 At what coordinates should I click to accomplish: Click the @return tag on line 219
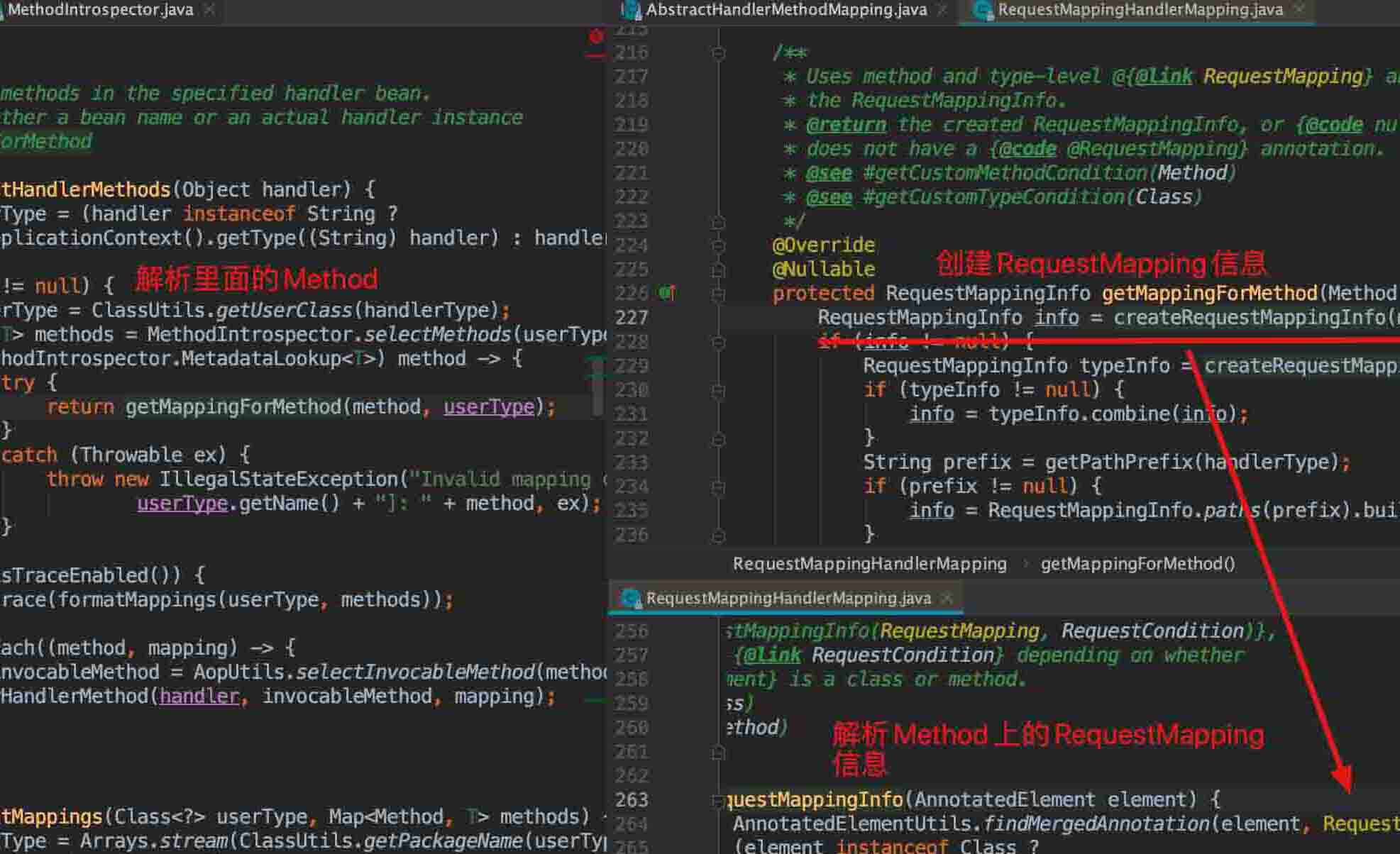point(846,125)
